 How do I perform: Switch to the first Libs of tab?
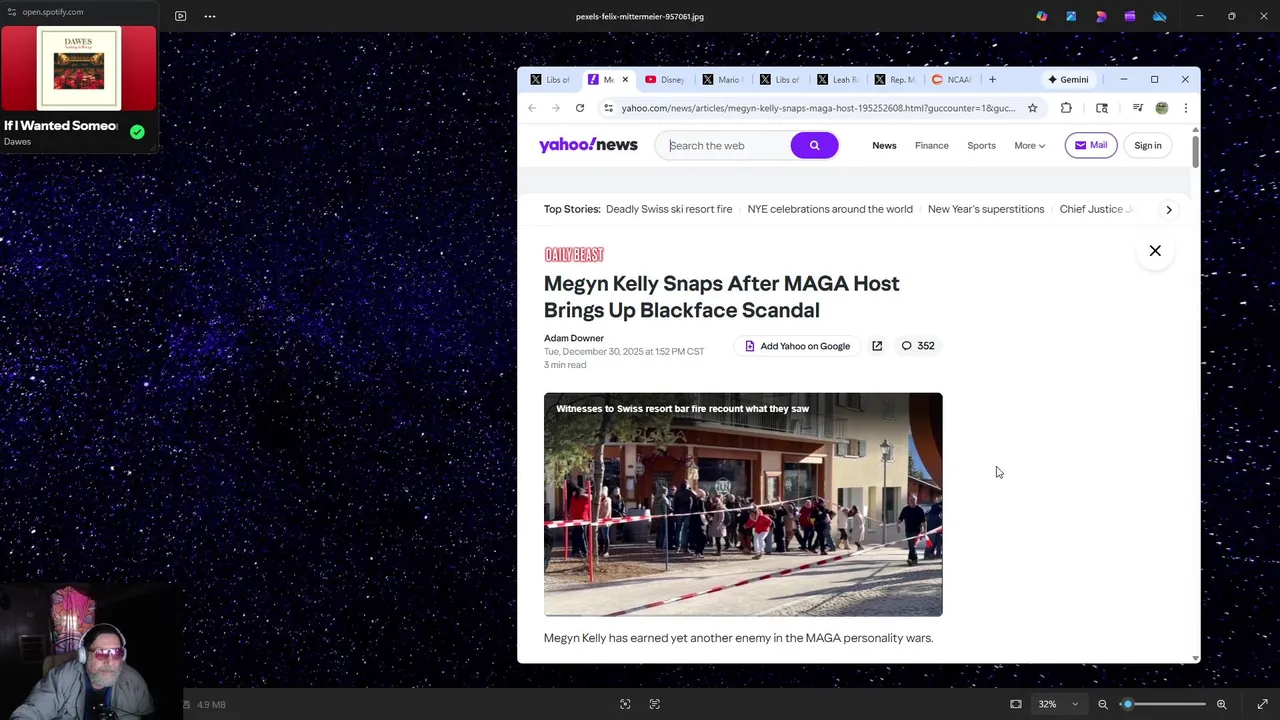[x=550, y=80]
